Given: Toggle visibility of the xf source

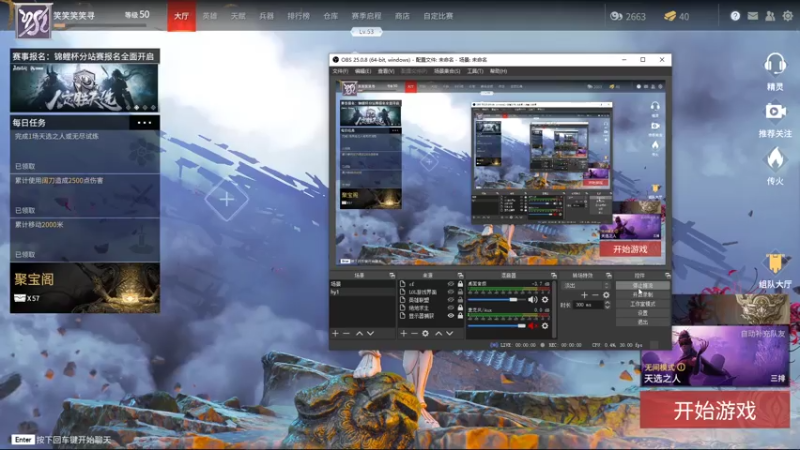Looking at the screenshot, I should coord(451,284).
